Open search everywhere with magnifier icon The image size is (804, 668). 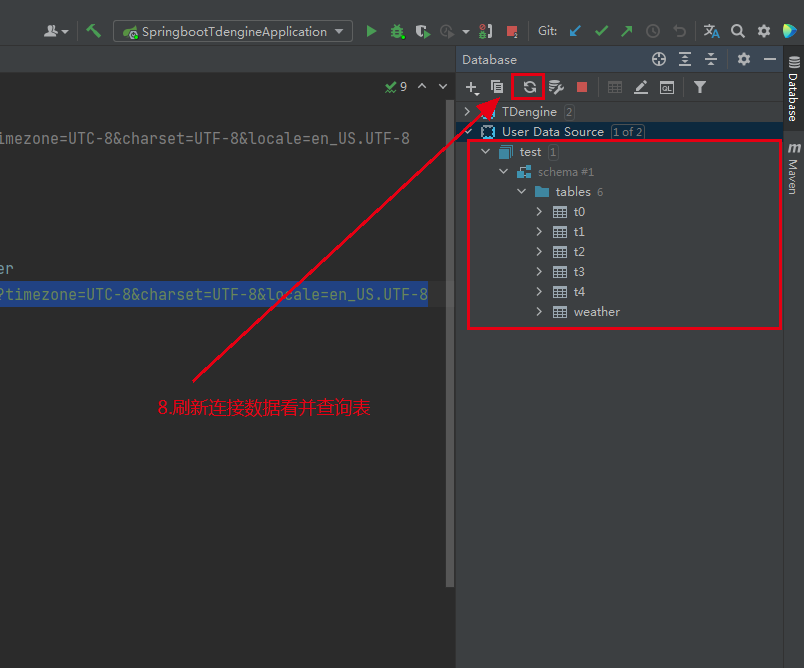coord(737,30)
